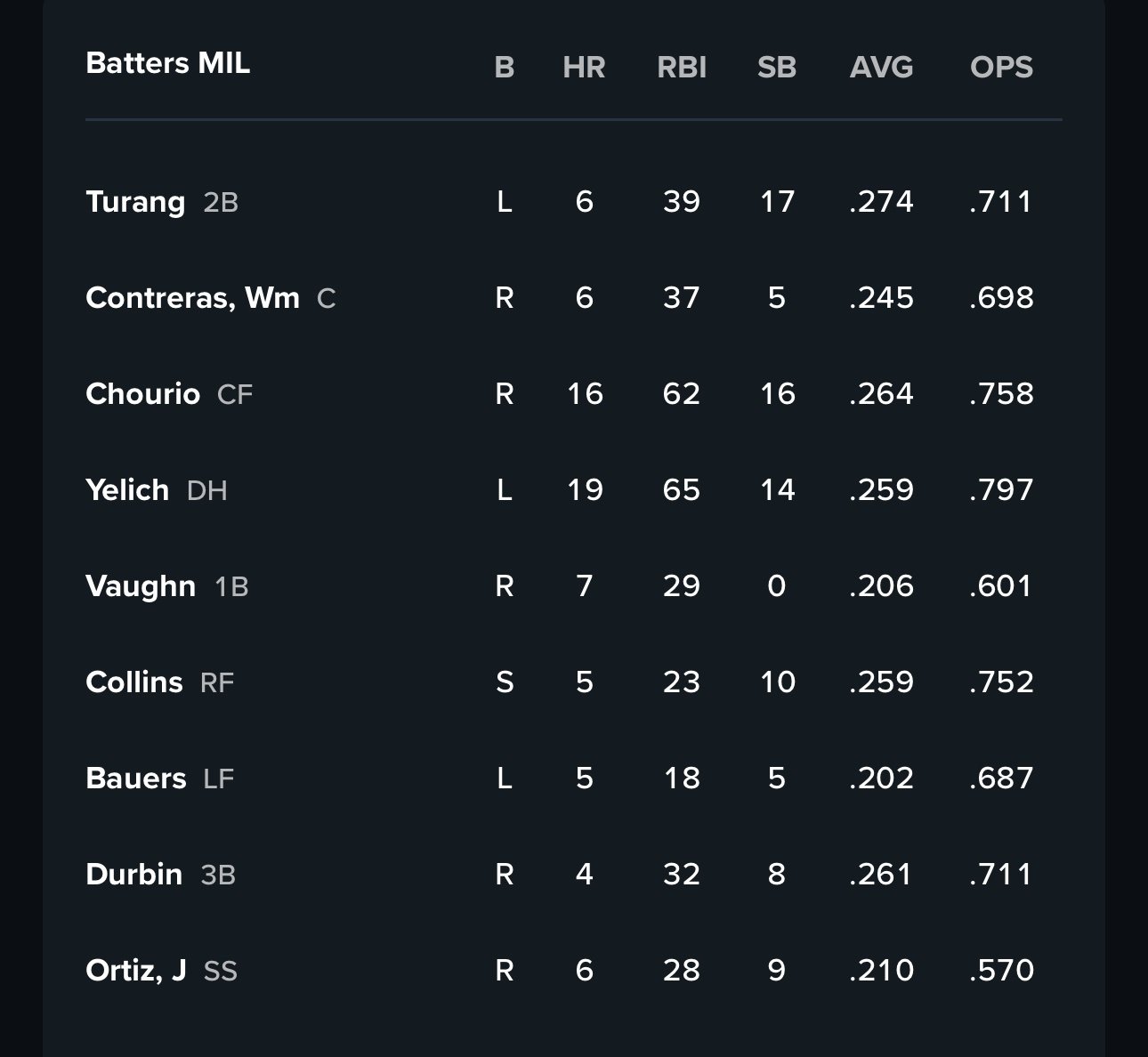The height and width of the screenshot is (1057, 1148).
Task: Click the OPS column header
Action: 1001,68
